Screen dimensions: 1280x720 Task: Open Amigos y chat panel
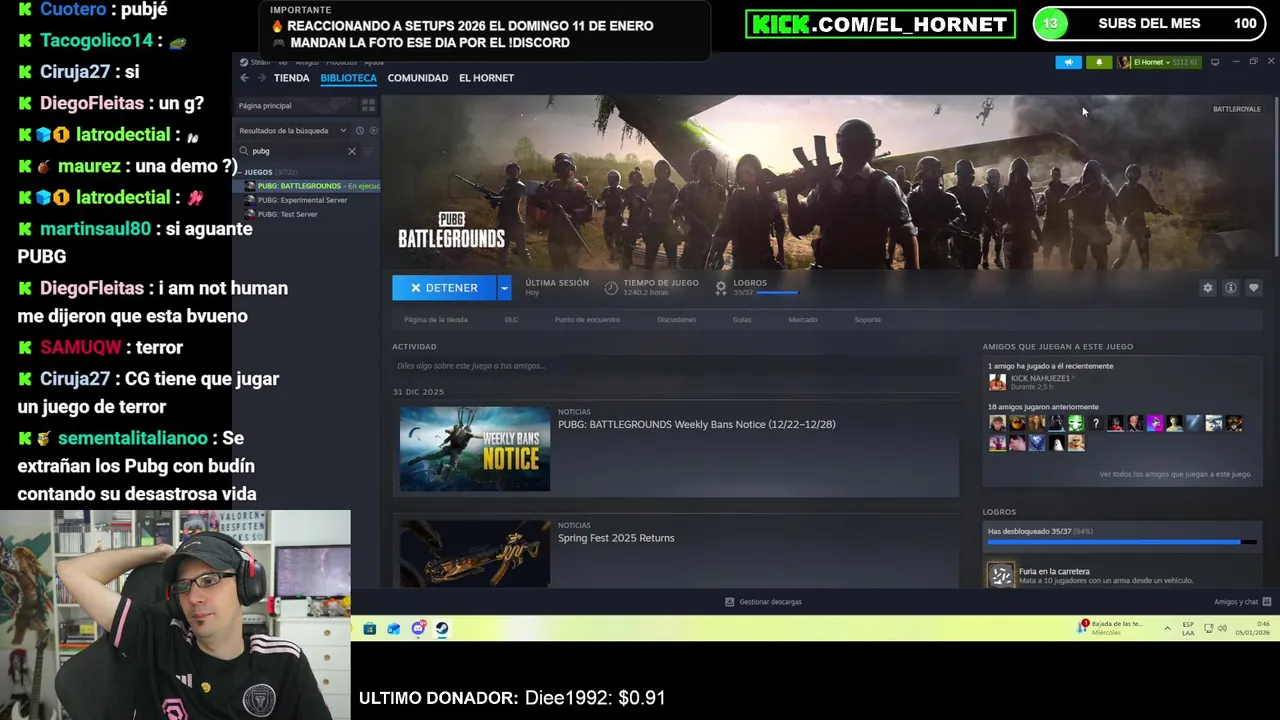1242,602
